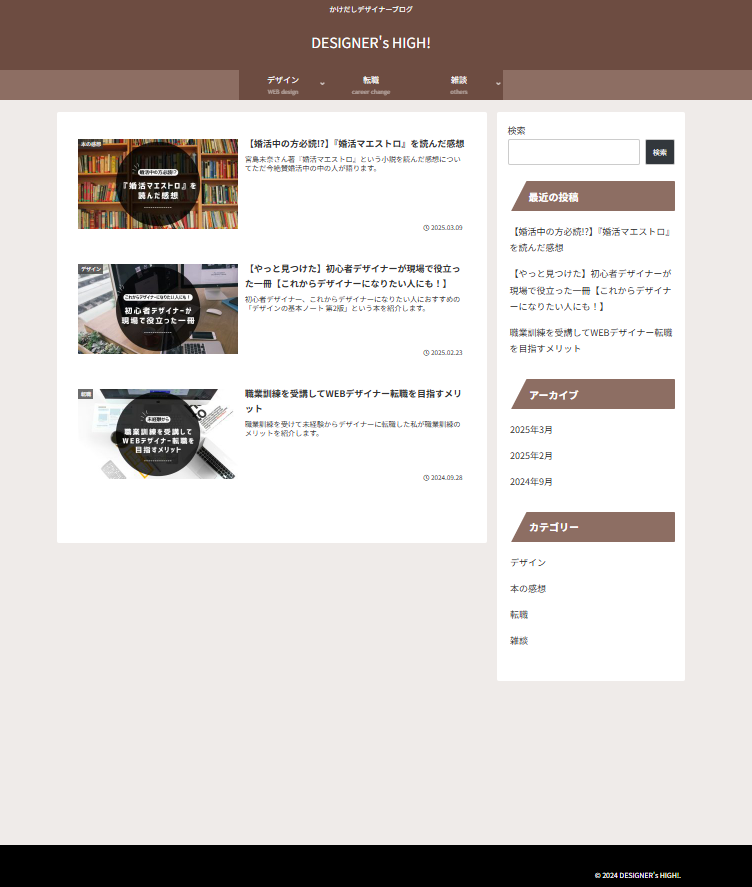Screen dimensions: 752x887
Task: Open the デザイン WEB design menu item
Action: click(283, 85)
